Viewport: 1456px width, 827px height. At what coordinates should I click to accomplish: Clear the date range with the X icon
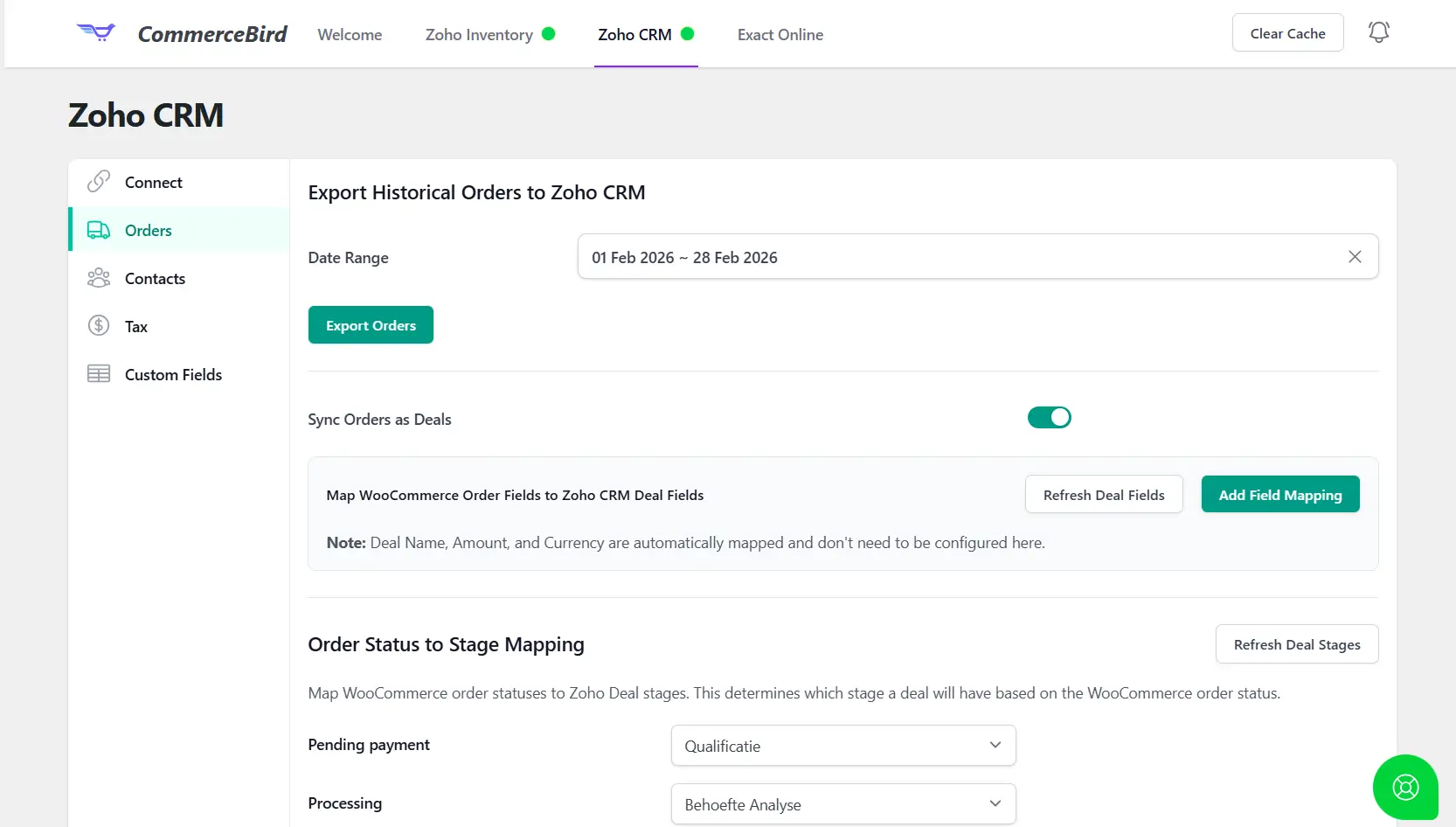(1355, 257)
